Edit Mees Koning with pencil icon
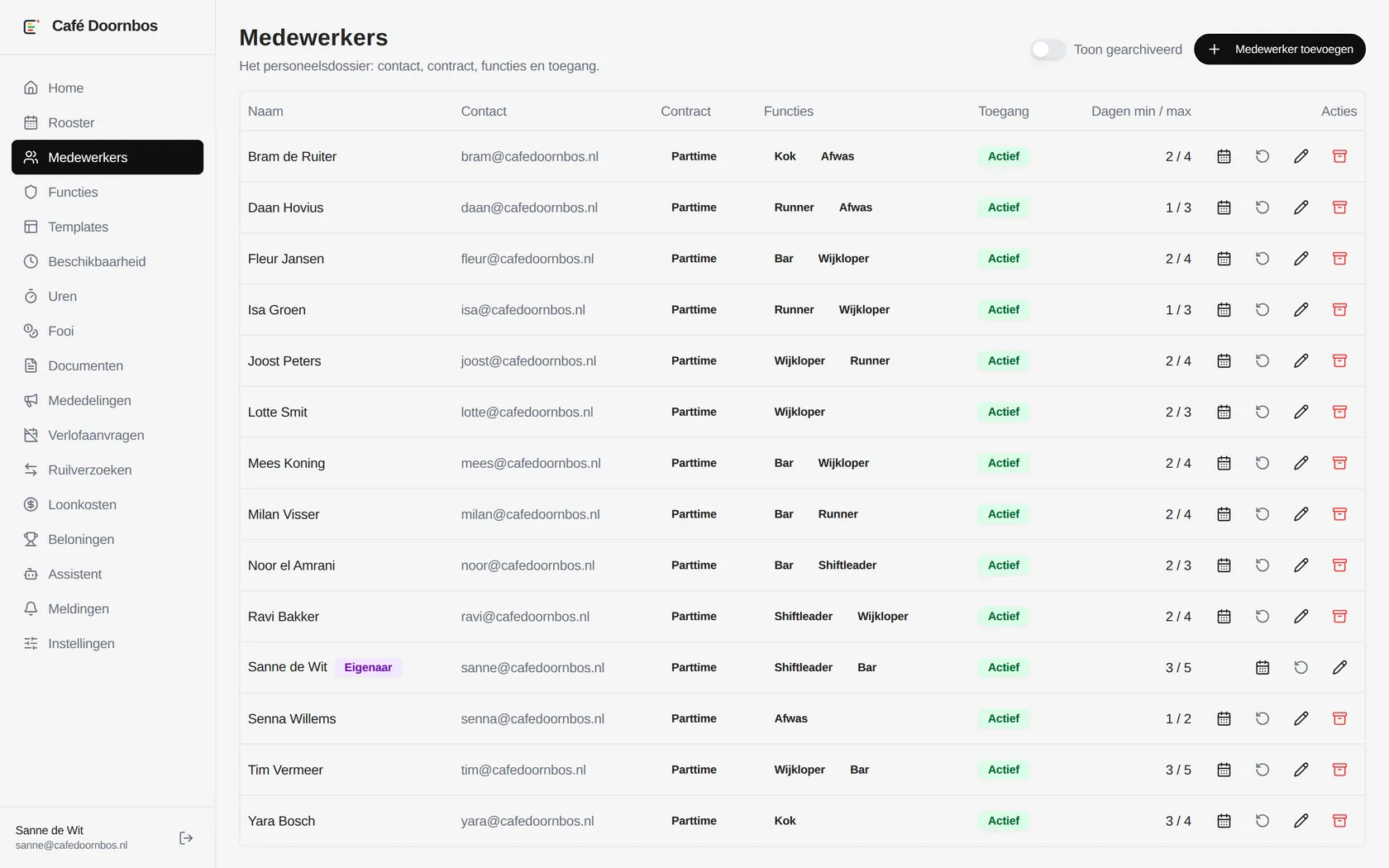1389x868 pixels. coord(1301,463)
